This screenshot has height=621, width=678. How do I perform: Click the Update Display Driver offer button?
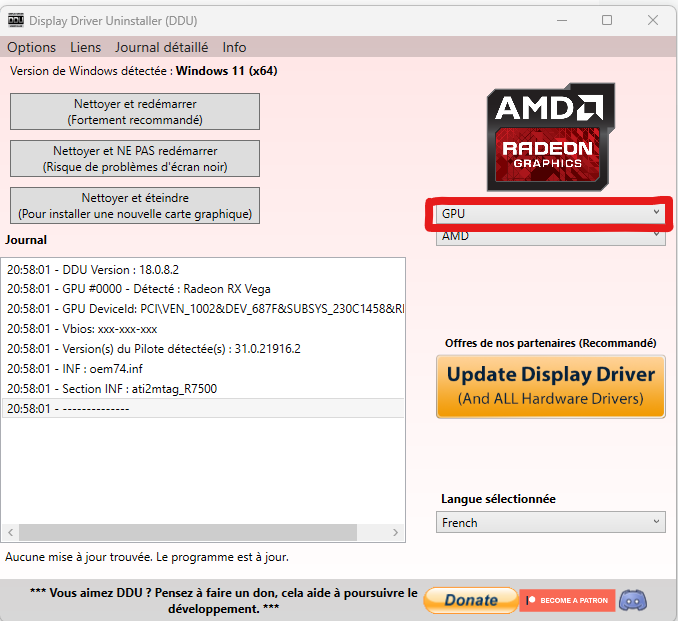(x=550, y=387)
